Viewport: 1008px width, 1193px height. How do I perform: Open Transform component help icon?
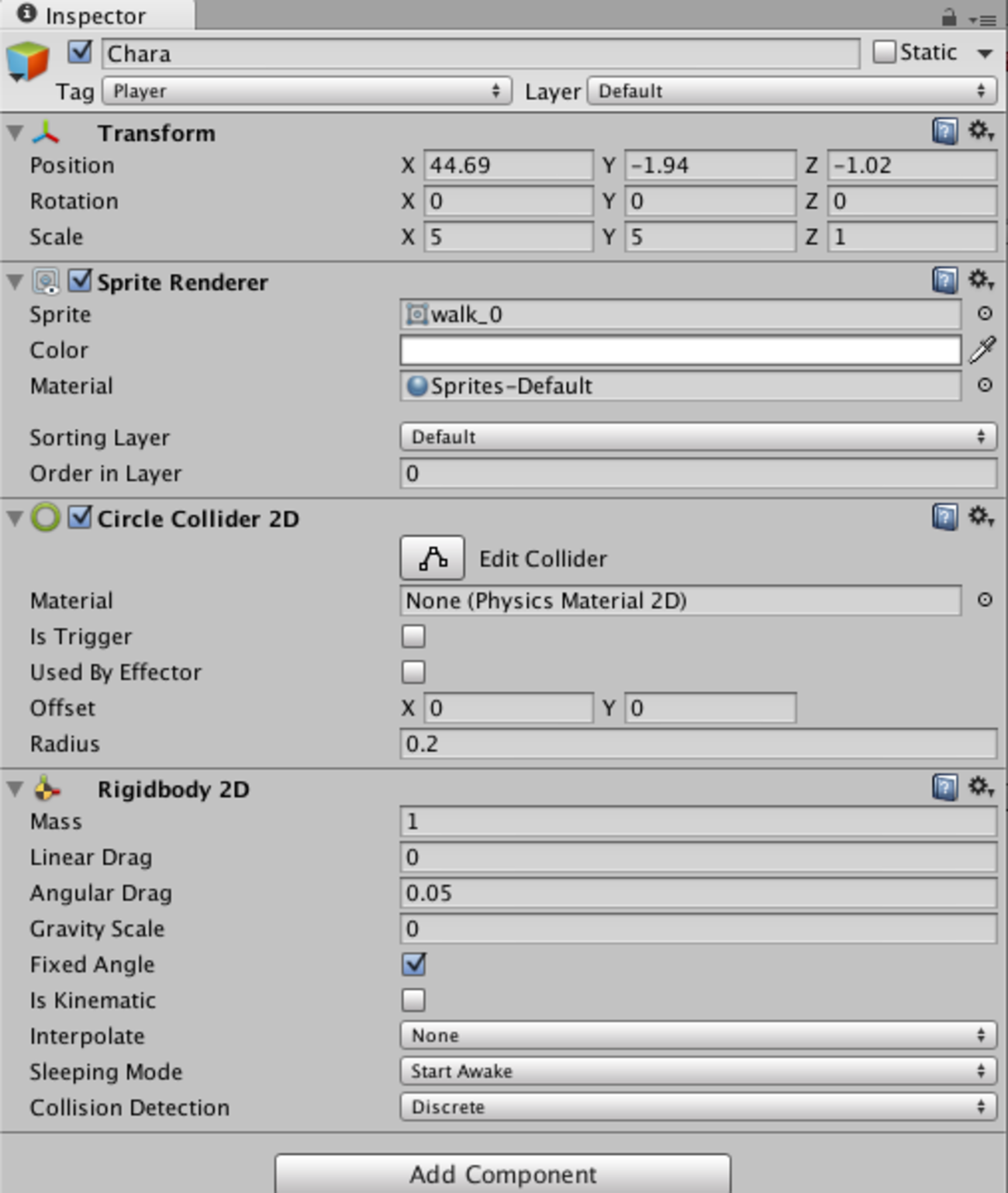point(944,131)
